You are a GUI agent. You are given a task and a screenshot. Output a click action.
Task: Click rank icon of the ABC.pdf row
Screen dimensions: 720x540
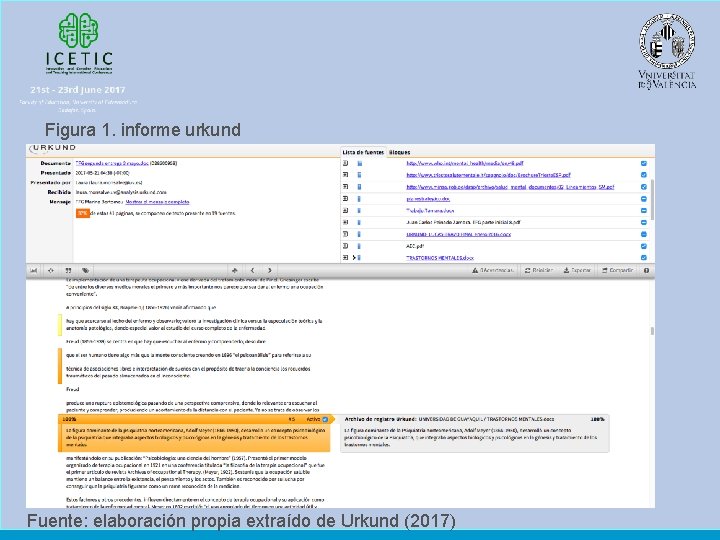pos(345,246)
